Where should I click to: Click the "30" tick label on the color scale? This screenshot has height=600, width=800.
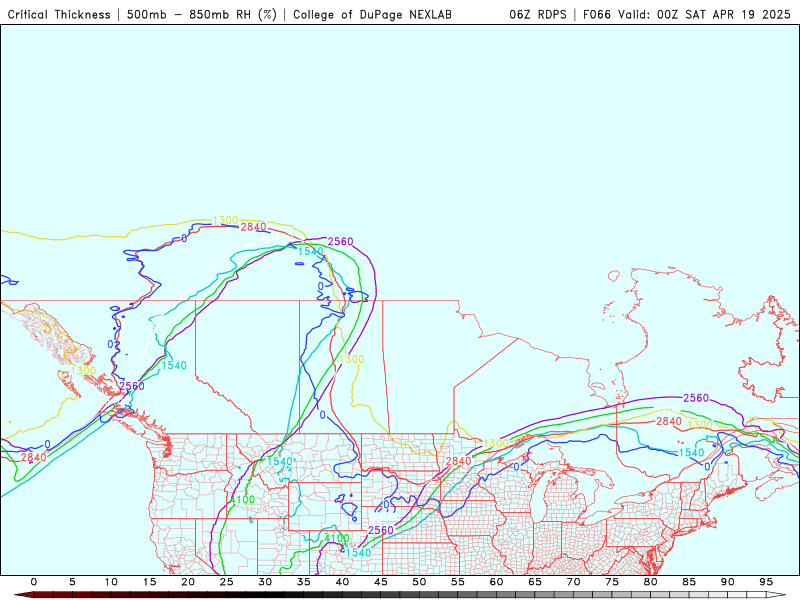tap(265, 582)
